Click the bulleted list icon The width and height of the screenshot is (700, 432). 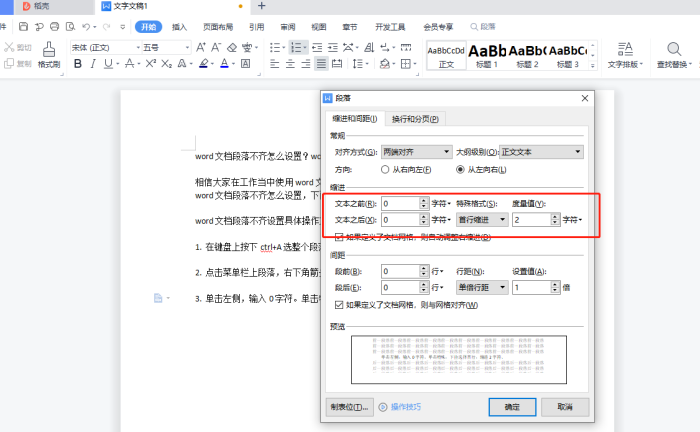coord(275,47)
